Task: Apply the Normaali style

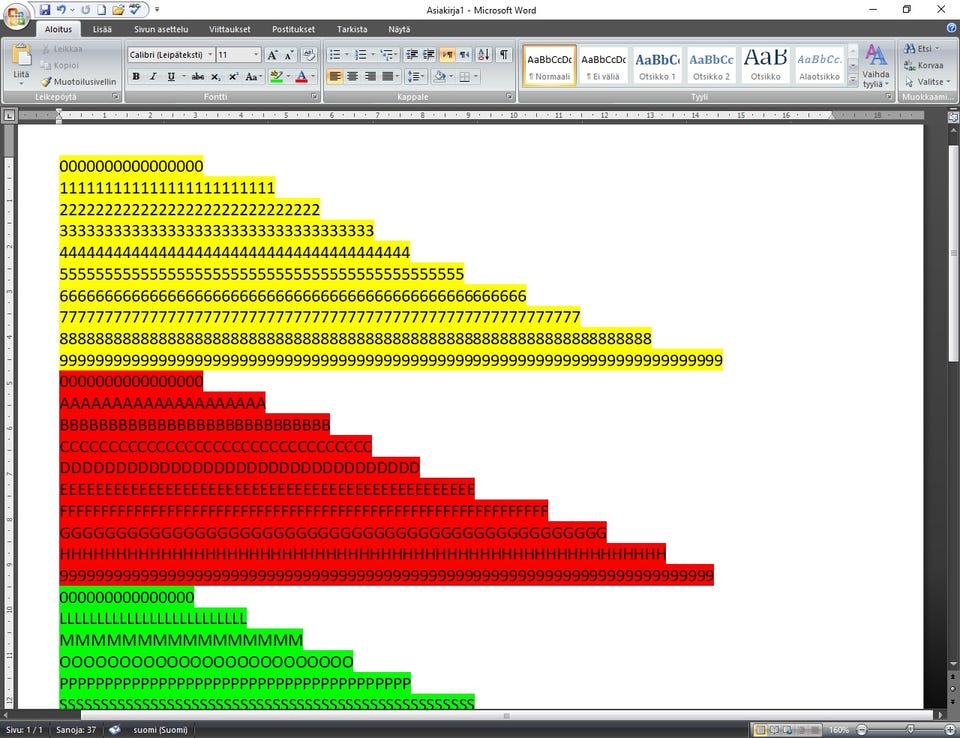Action: pyautogui.click(x=549, y=65)
